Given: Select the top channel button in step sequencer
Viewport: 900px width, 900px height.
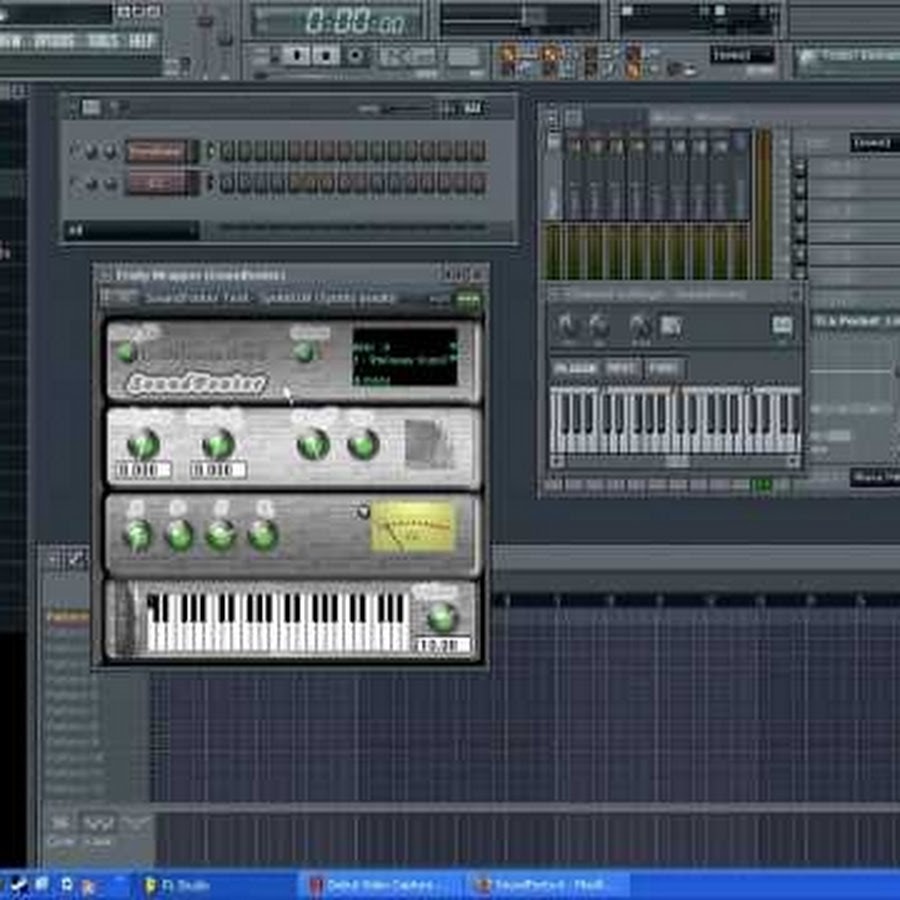Looking at the screenshot, I should (x=156, y=152).
